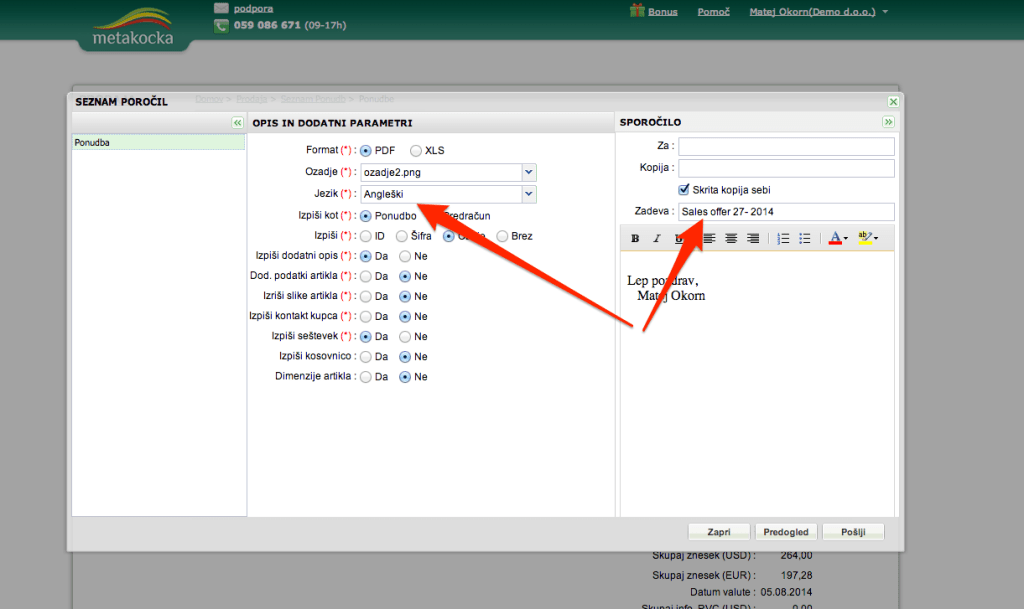The height and width of the screenshot is (609, 1024).
Task: Right-align the message text
Action: pos(753,239)
